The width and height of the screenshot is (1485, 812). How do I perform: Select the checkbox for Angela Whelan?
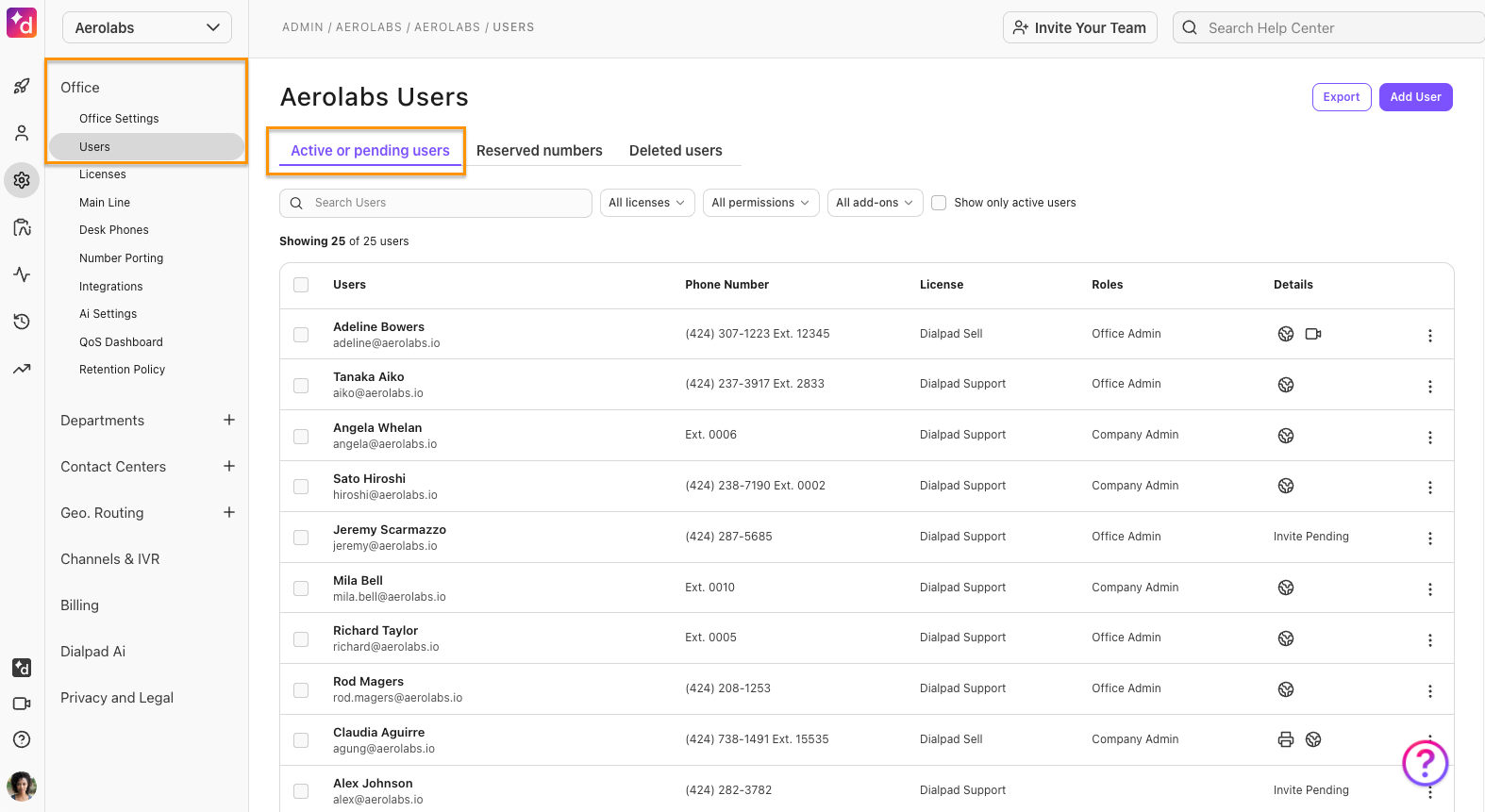coord(301,437)
